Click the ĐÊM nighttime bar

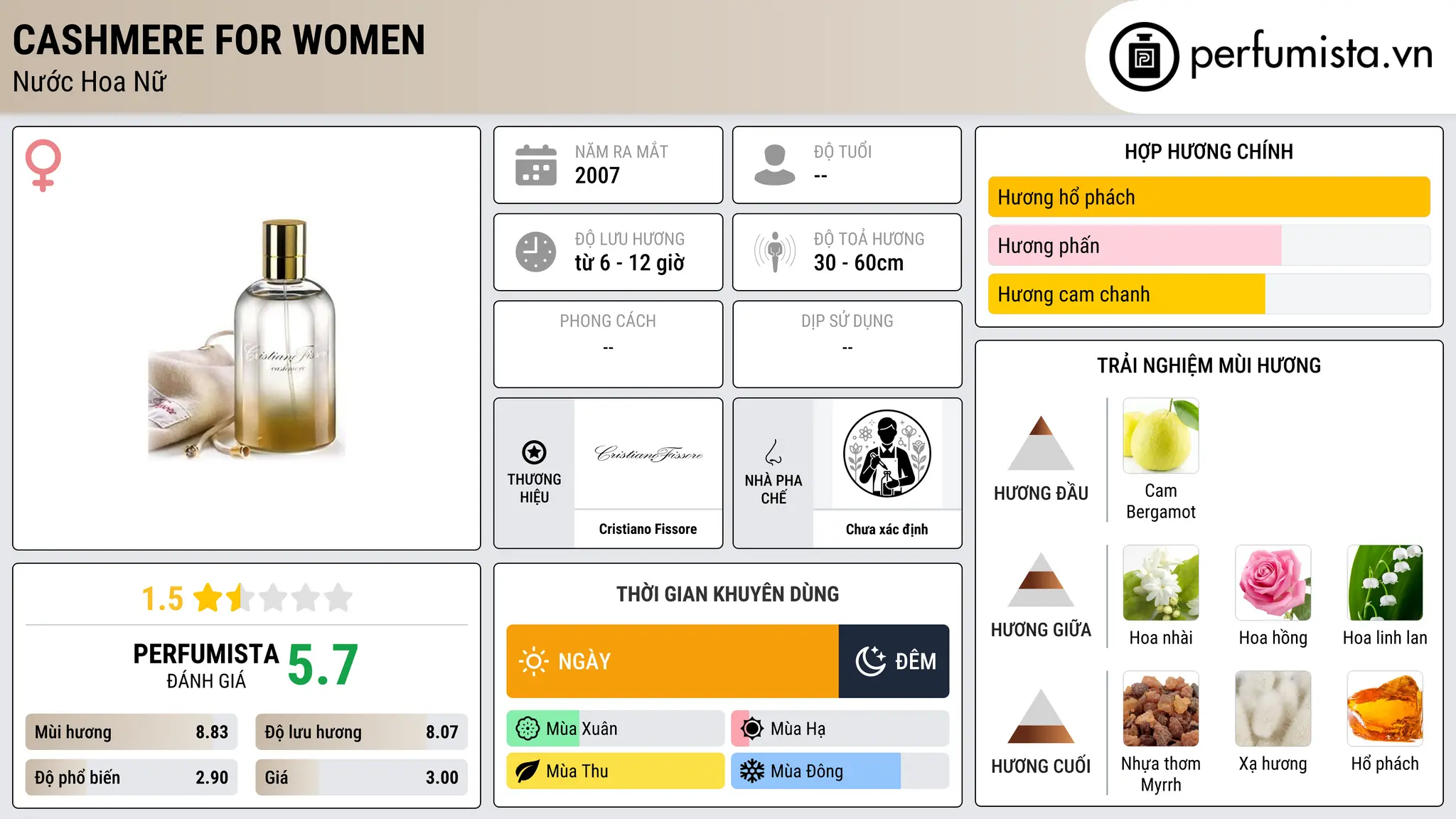click(x=894, y=661)
